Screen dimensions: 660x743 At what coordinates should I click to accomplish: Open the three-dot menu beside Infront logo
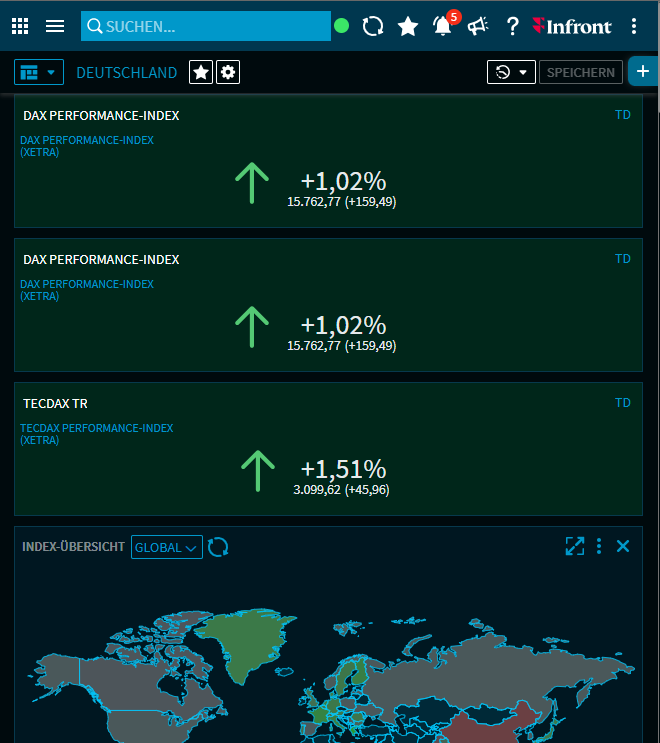[634, 26]
